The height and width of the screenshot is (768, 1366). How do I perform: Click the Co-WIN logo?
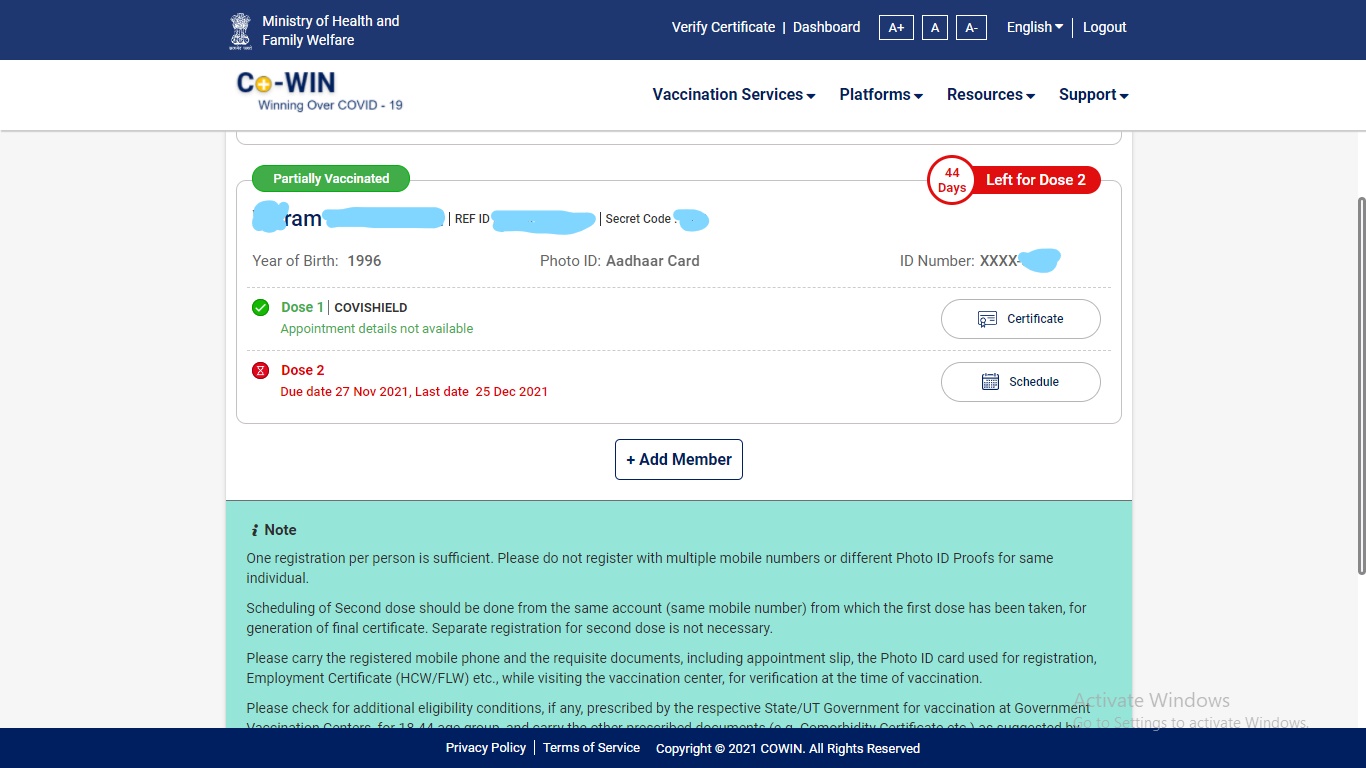point(320,91)
